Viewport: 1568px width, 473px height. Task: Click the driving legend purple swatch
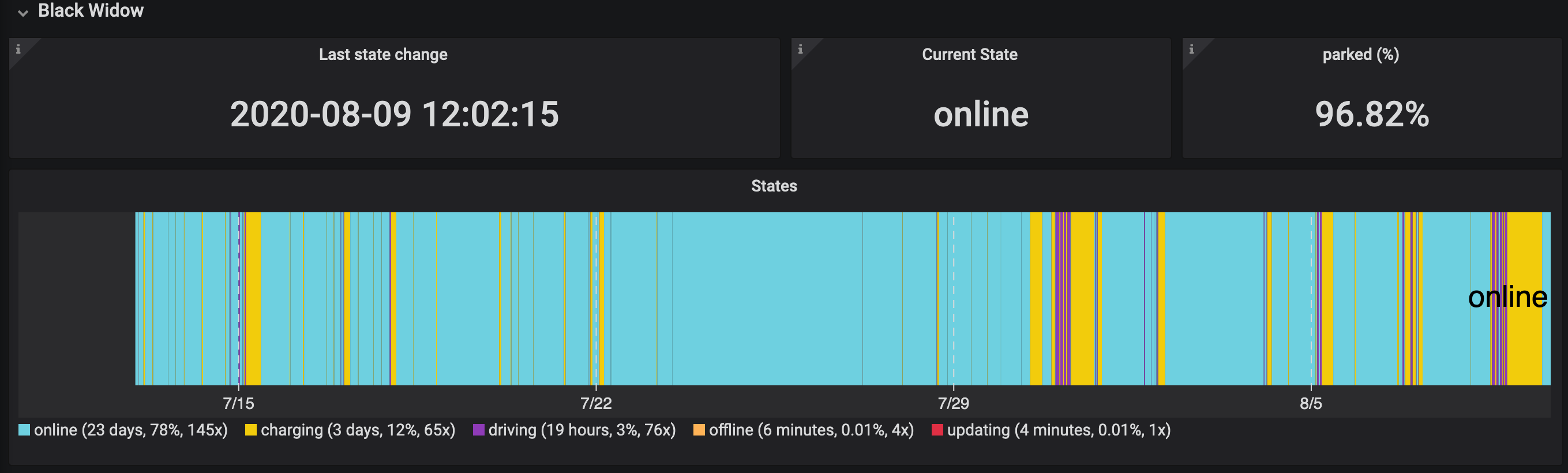point(478,430)
